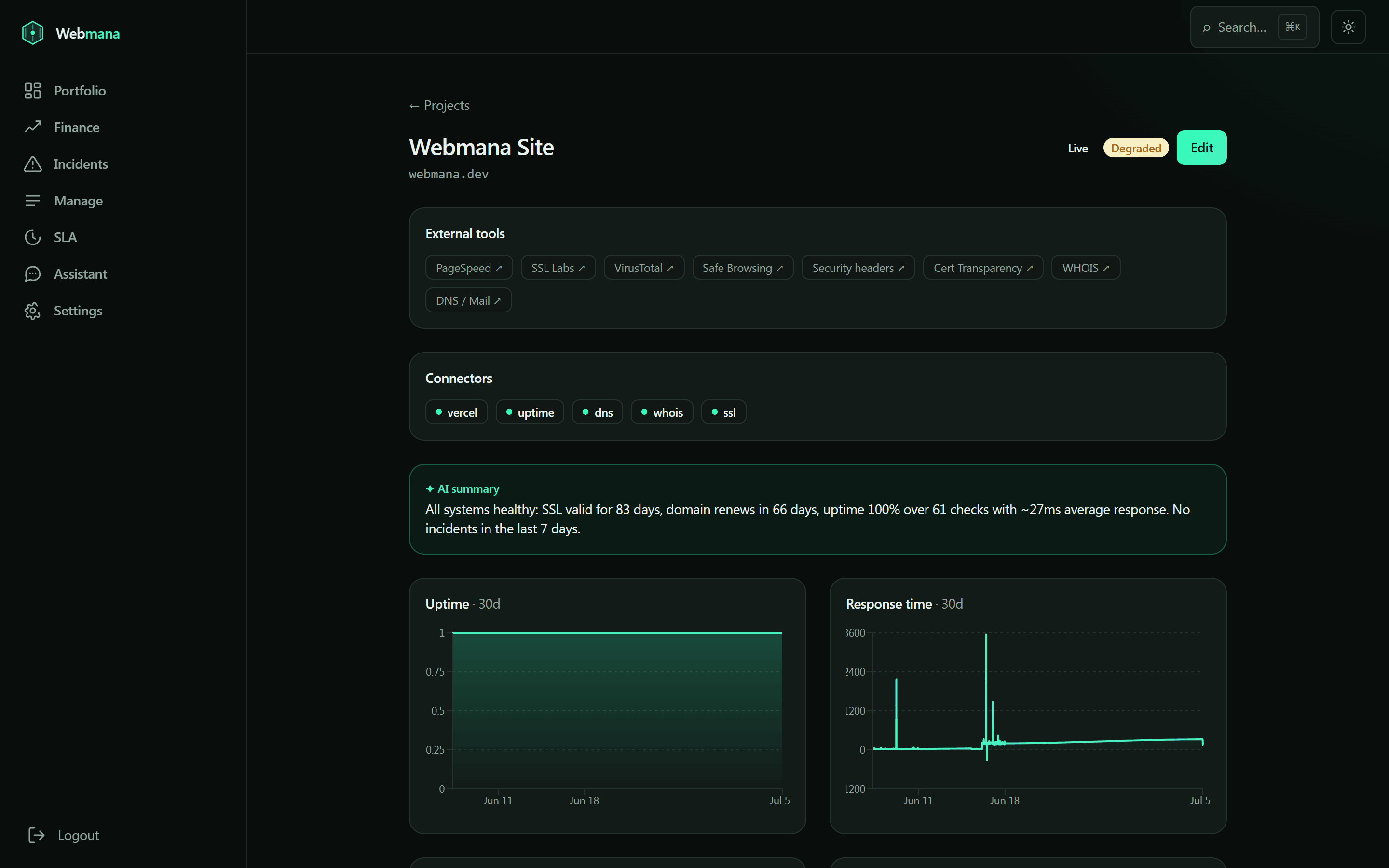Click the Webmana brand name
The image size is (1389, 868).
tap(88, 33)
